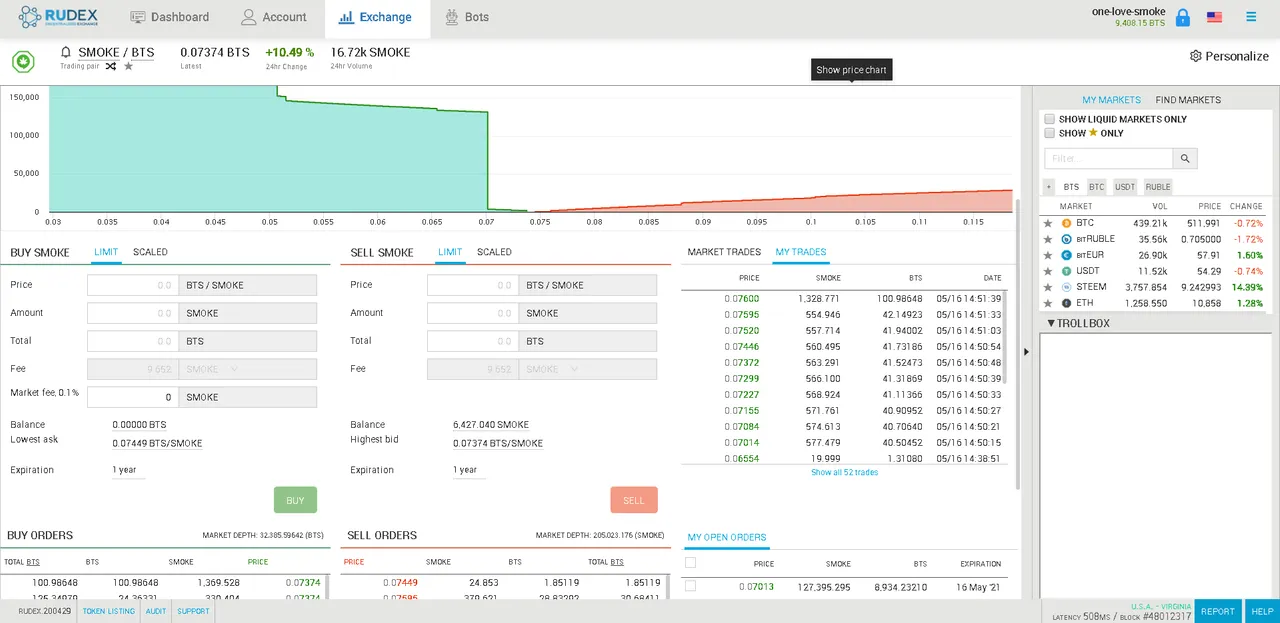Collapse the Trollbox section
This screenshot has height=623, width=1280.
click(x=1078, y=323)
